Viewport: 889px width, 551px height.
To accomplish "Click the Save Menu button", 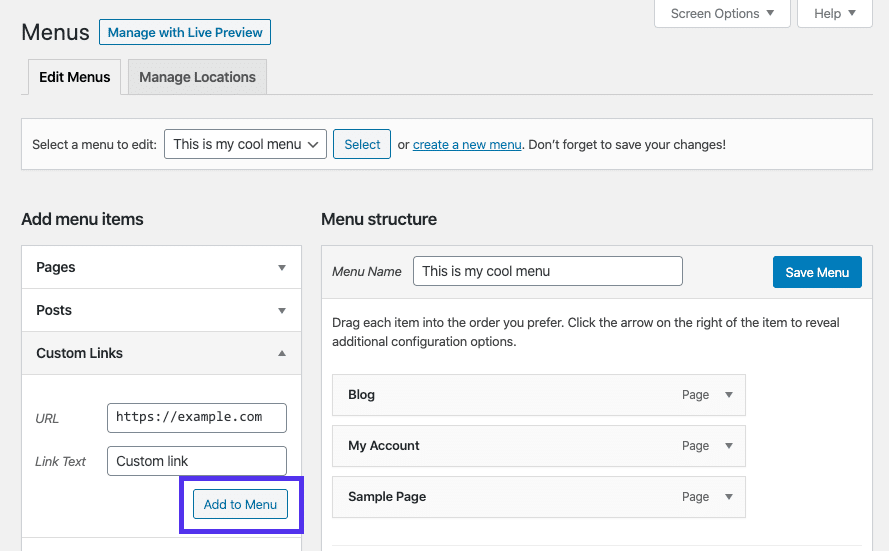I will (x=817, y=272).
